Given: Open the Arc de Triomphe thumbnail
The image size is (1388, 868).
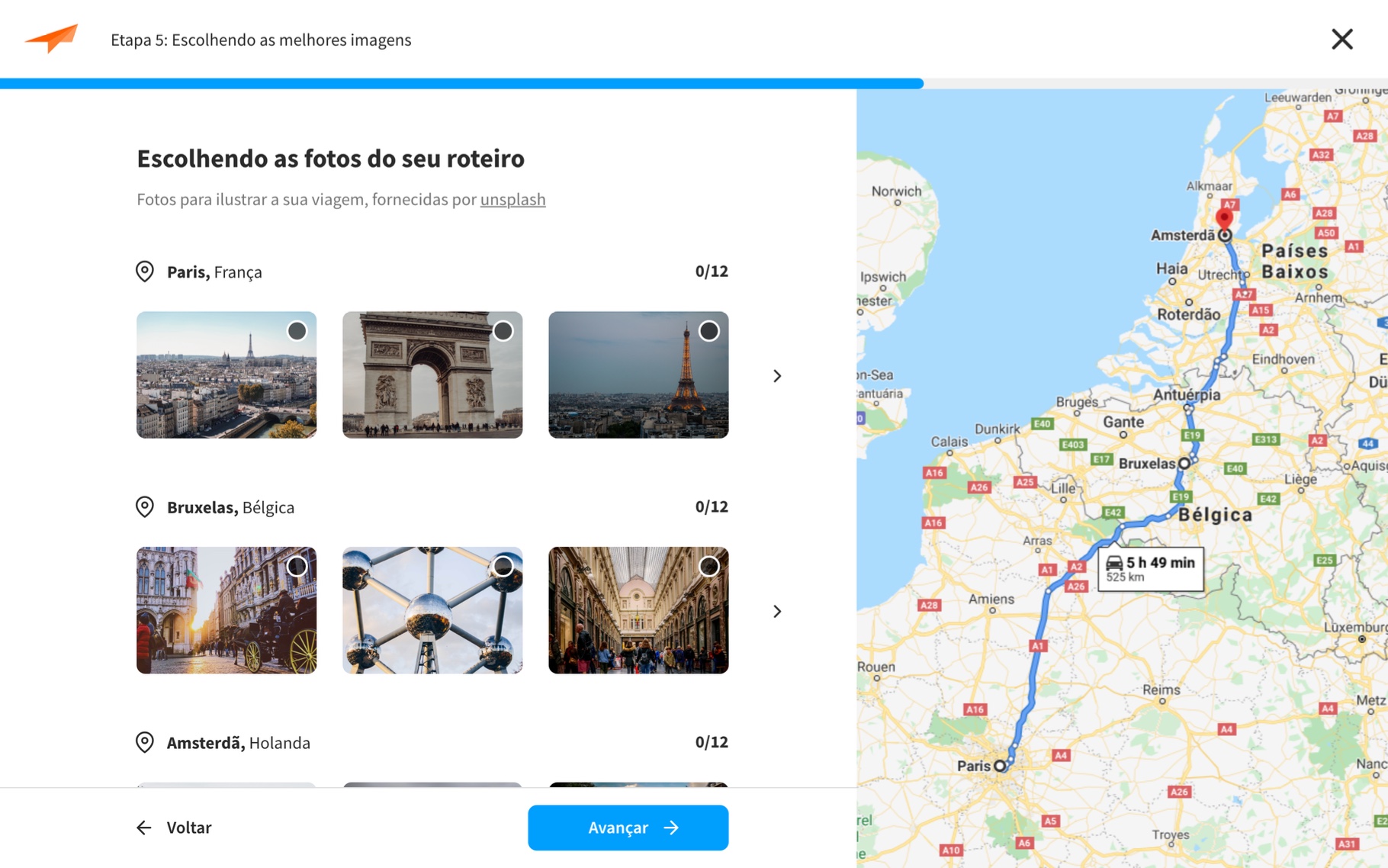Looking at the screenshot, I should [432, 375].
